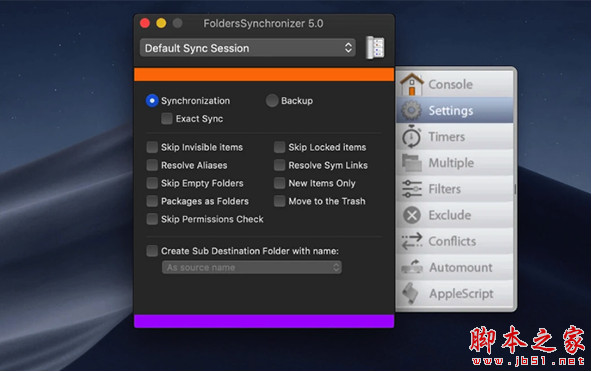Switch to the Multiple tab label

(451, 163)
